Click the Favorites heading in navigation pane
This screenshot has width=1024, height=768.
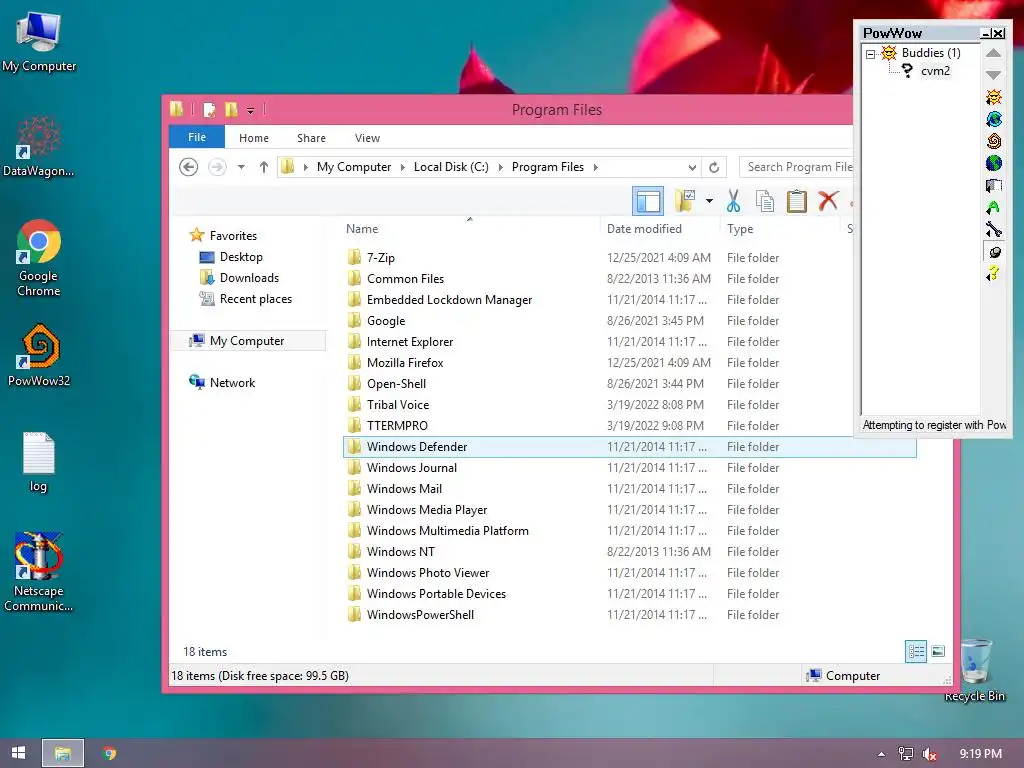(233, 236)
